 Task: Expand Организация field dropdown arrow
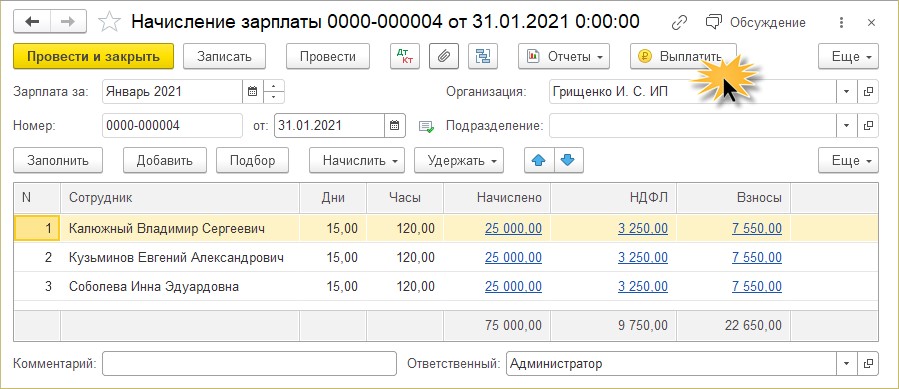pos(846,91)
